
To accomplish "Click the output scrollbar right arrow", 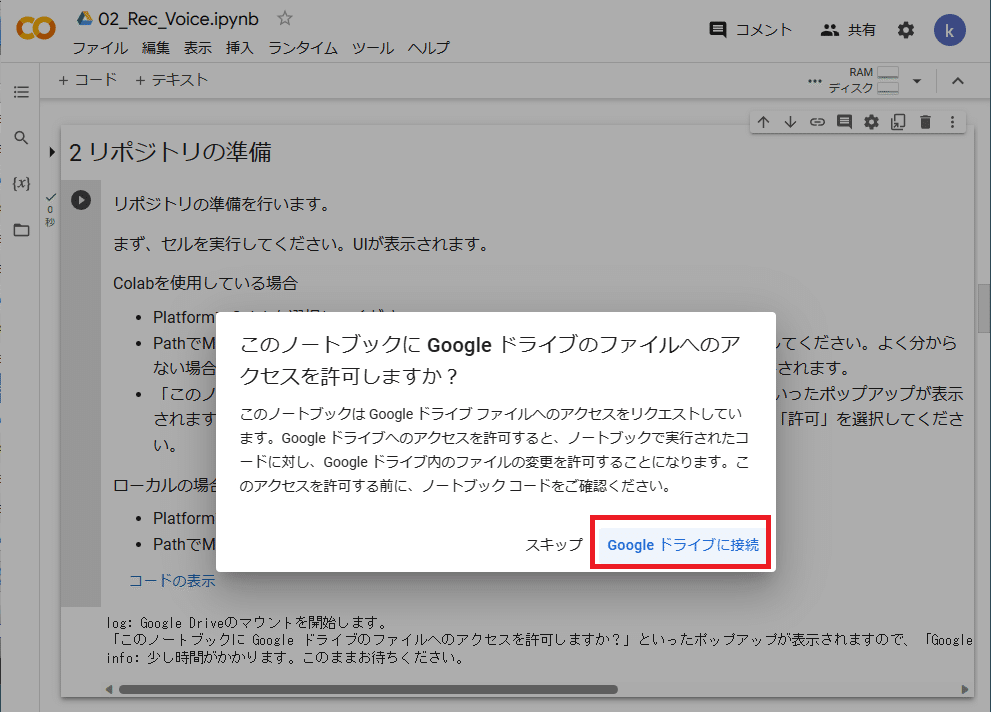I will point(965,689).
